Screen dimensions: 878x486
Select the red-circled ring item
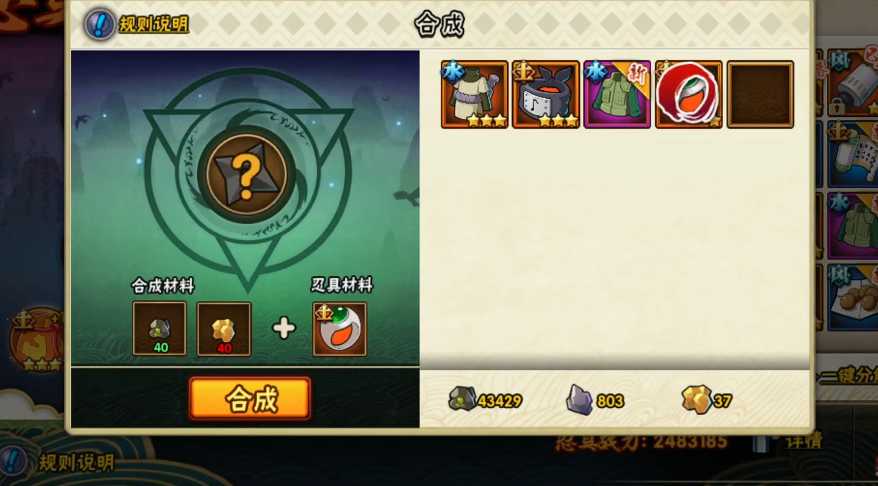(x=689, y=95)
